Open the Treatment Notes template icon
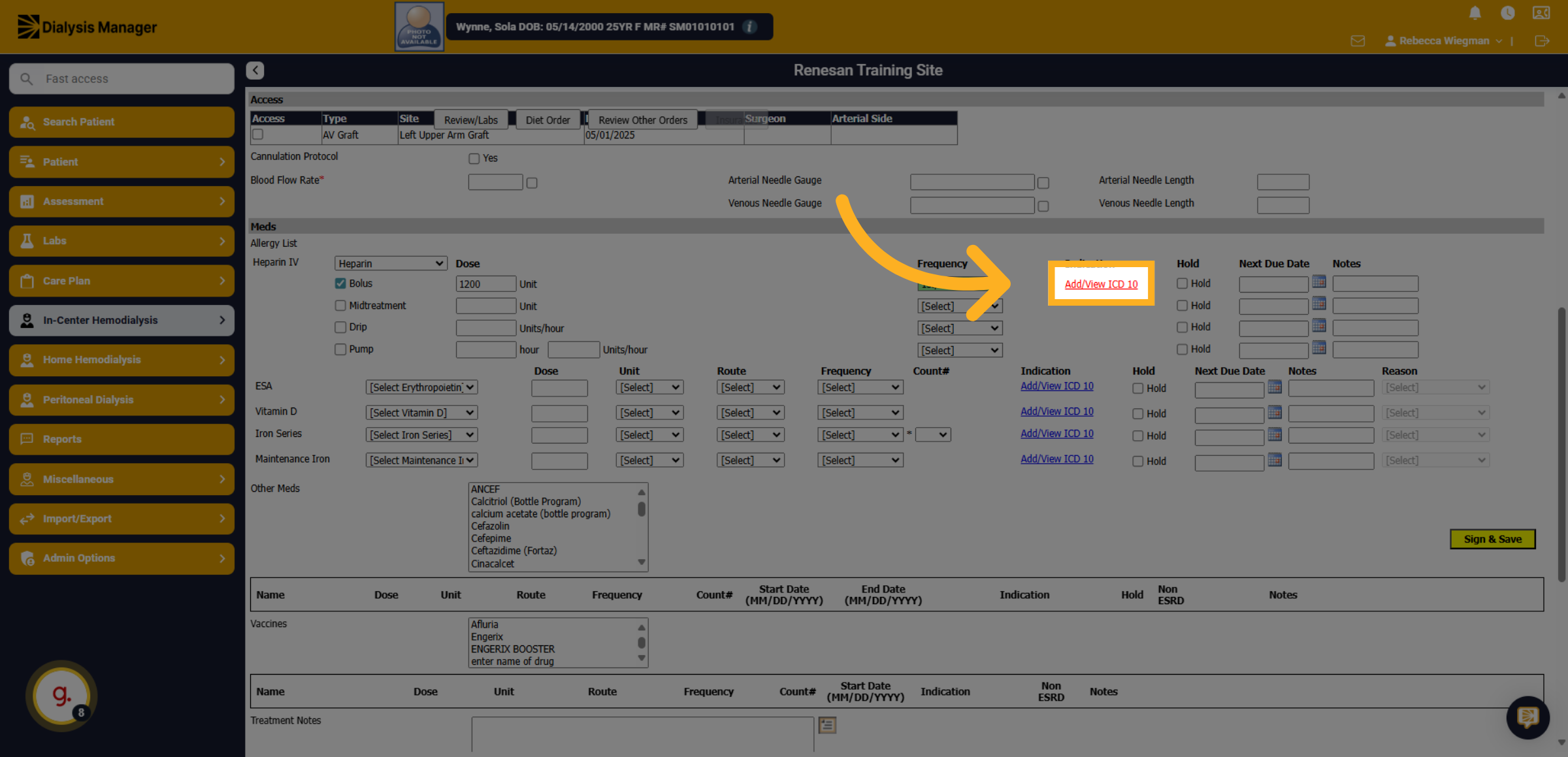 828,725
